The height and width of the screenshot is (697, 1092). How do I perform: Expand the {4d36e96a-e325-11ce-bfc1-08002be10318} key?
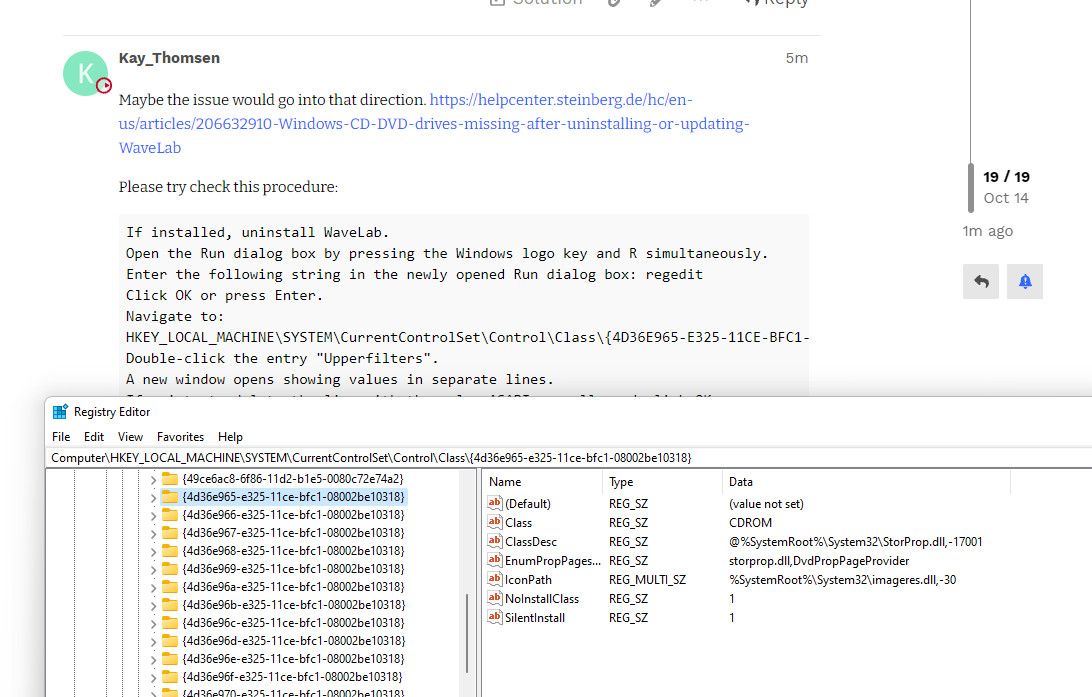(x=153, y=588)
